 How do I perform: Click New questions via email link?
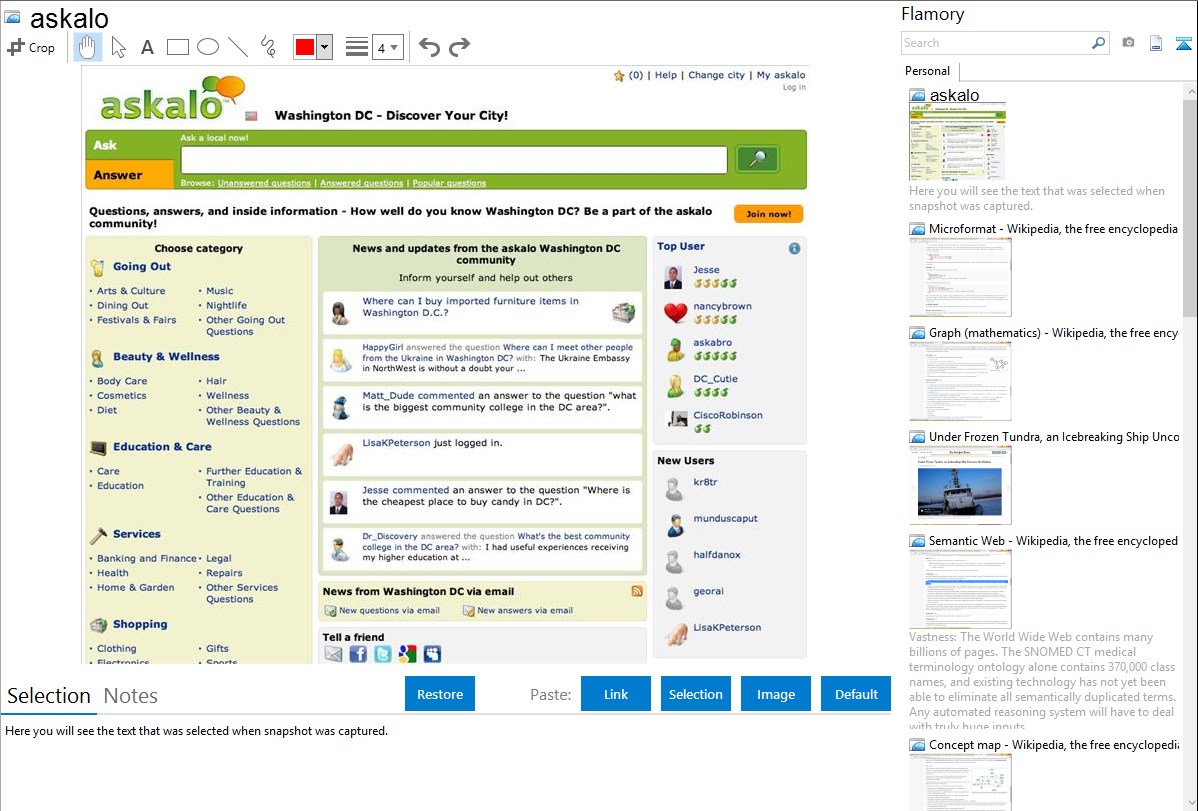coord(389,610)
